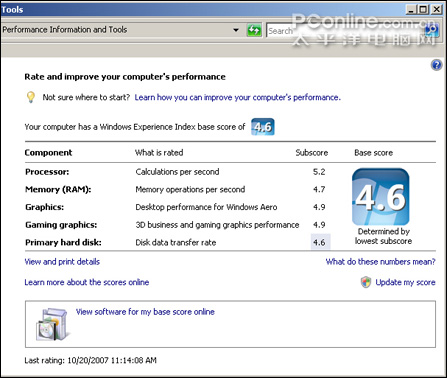
Task: Open the 'View and print details' link
Action: [x=62, y=262]
